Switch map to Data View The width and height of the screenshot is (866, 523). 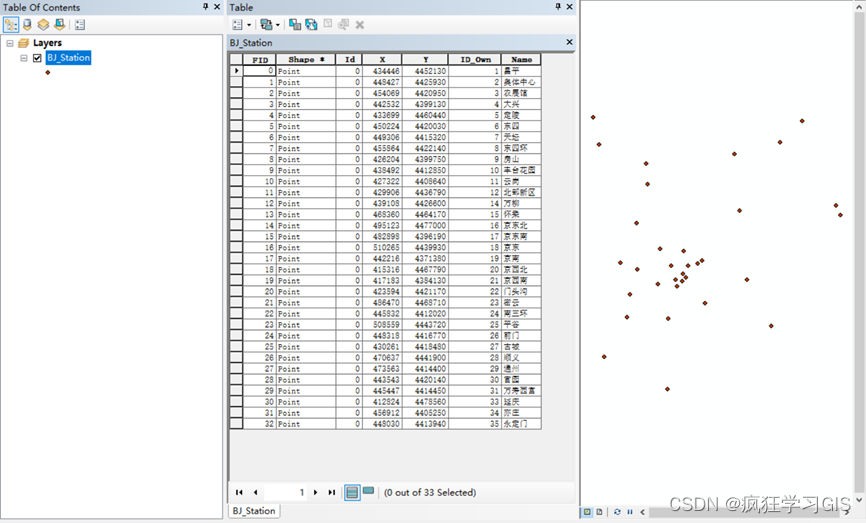click(x=587, y=512)
